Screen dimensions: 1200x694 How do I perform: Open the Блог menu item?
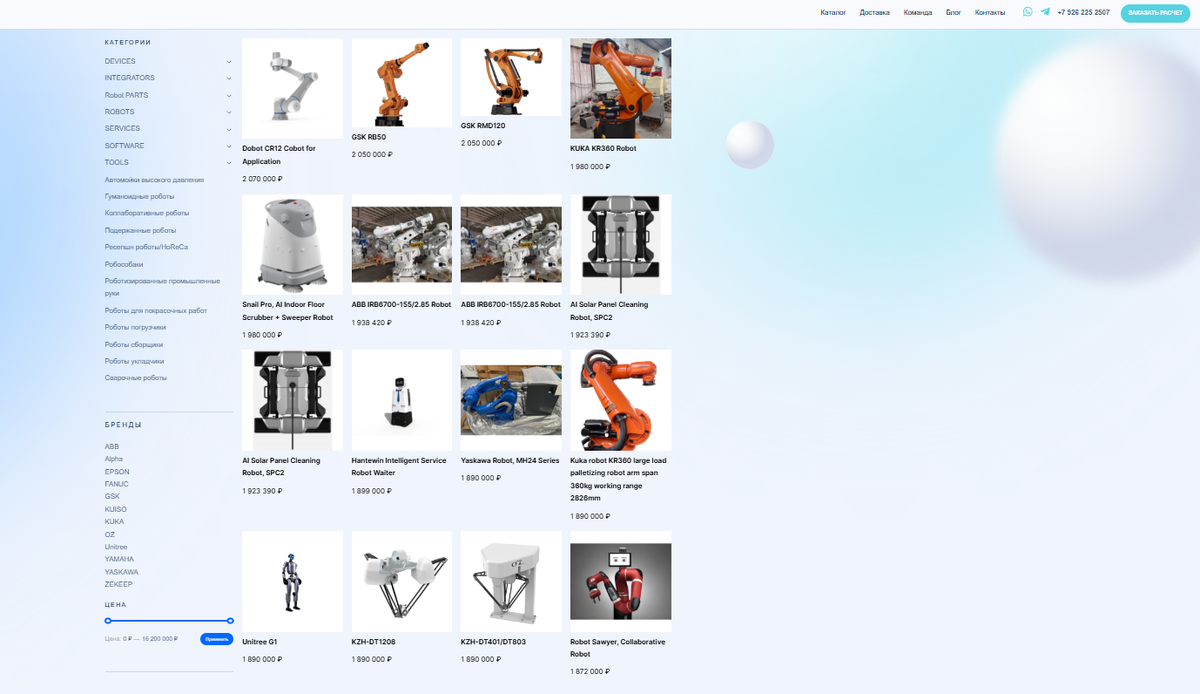click(x=954, y=13)
